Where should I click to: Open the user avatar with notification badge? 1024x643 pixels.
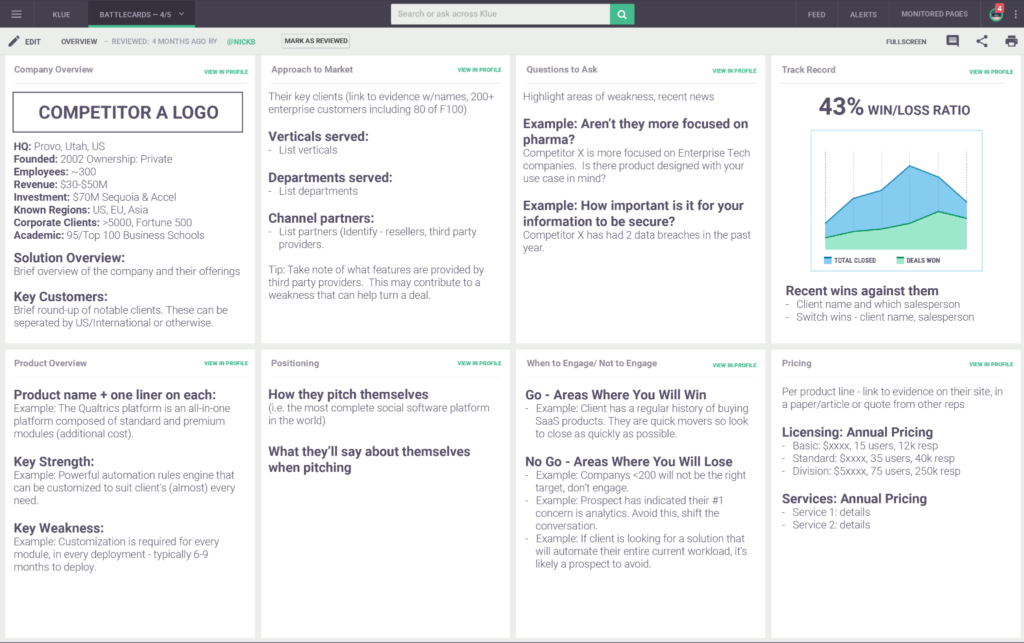996,14
